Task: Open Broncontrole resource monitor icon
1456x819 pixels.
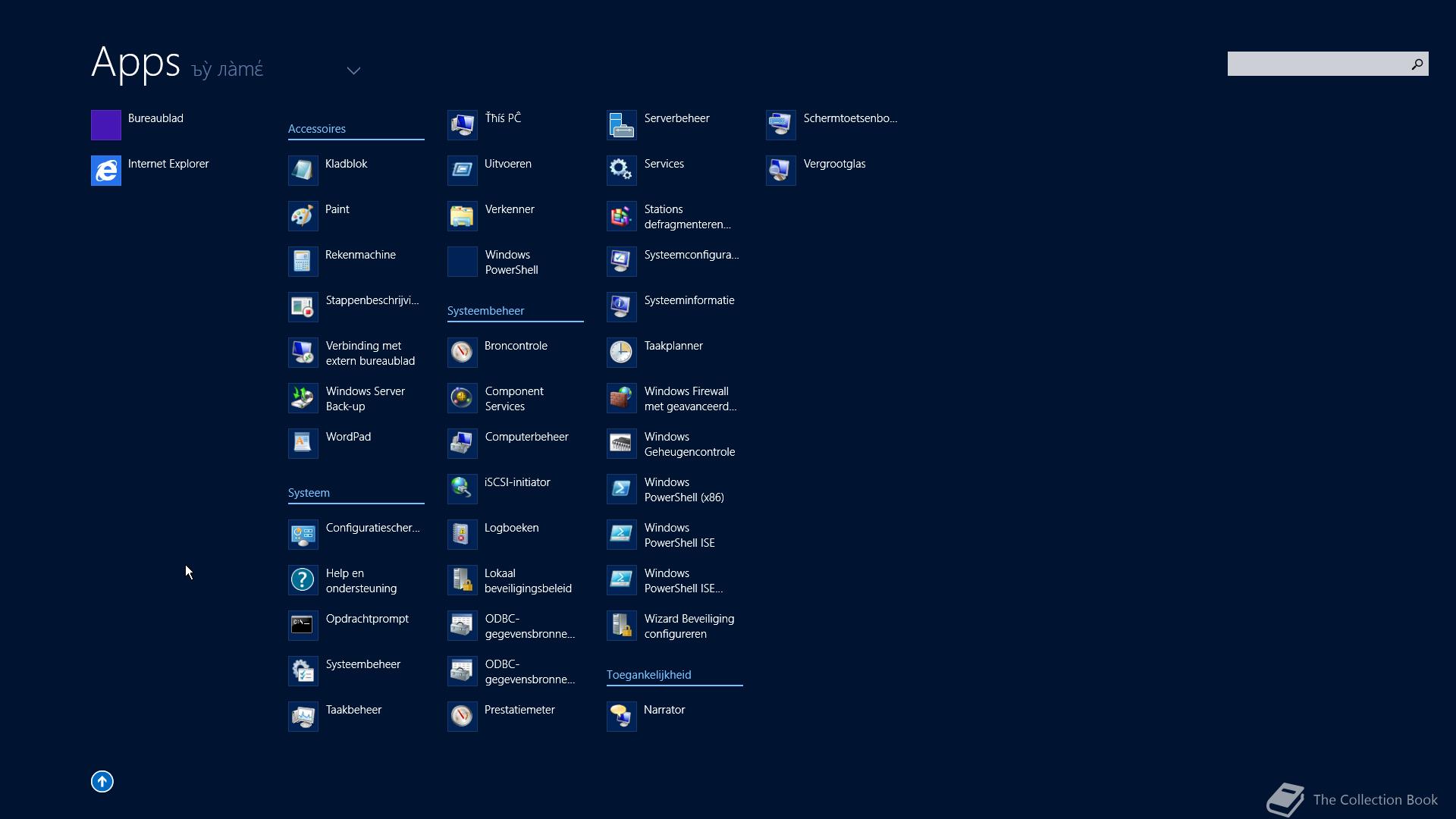Action: click(x=463, y=353)
